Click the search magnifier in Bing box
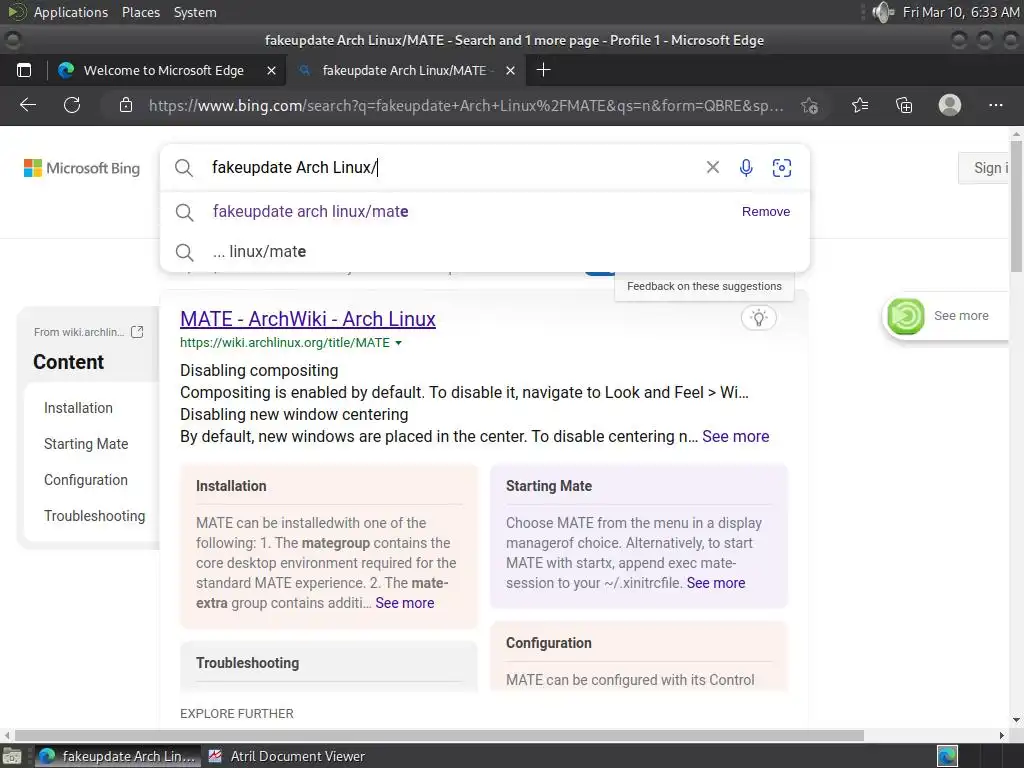The width and height of the screenshot is (1024, 768). point(184,168)
